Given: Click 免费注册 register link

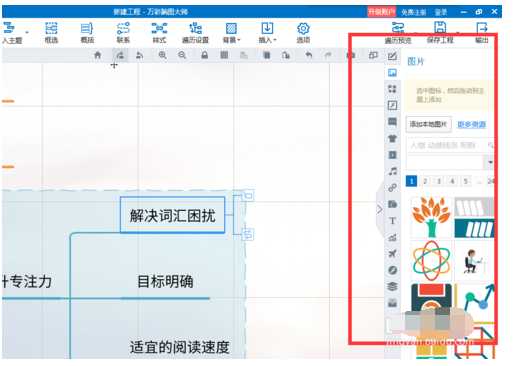Looking at the screenshot, I should [413, 12].
